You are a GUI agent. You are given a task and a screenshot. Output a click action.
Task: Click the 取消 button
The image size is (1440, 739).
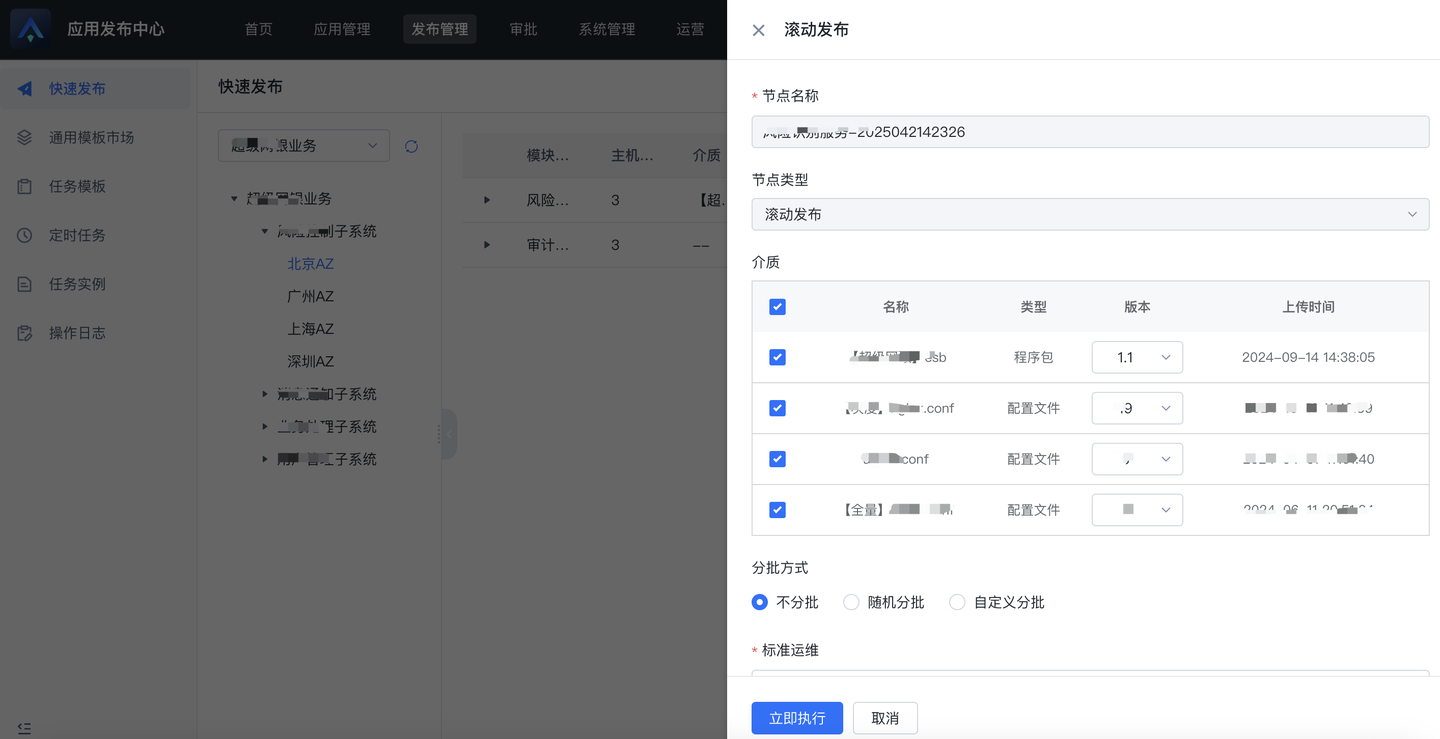[x=885, y=718]
